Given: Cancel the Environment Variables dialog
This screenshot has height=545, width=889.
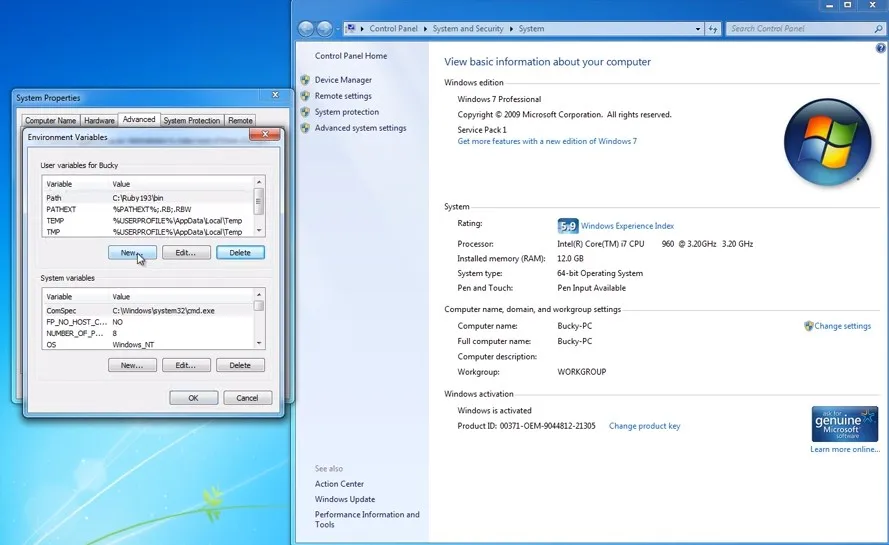Looking at the screenshot, I should pyautogui.click(x=247, y=398).
